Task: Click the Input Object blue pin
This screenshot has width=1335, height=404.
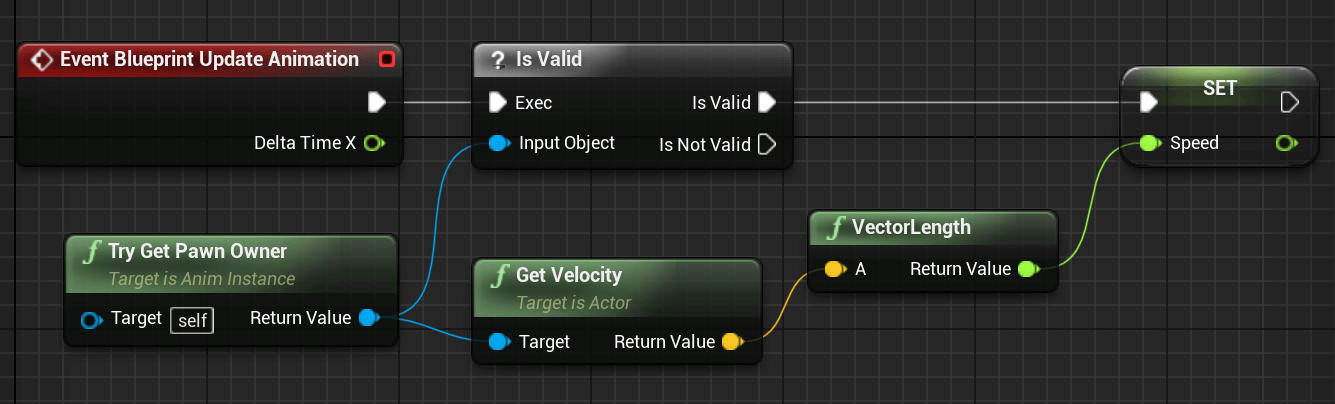Action: (499, 143)
